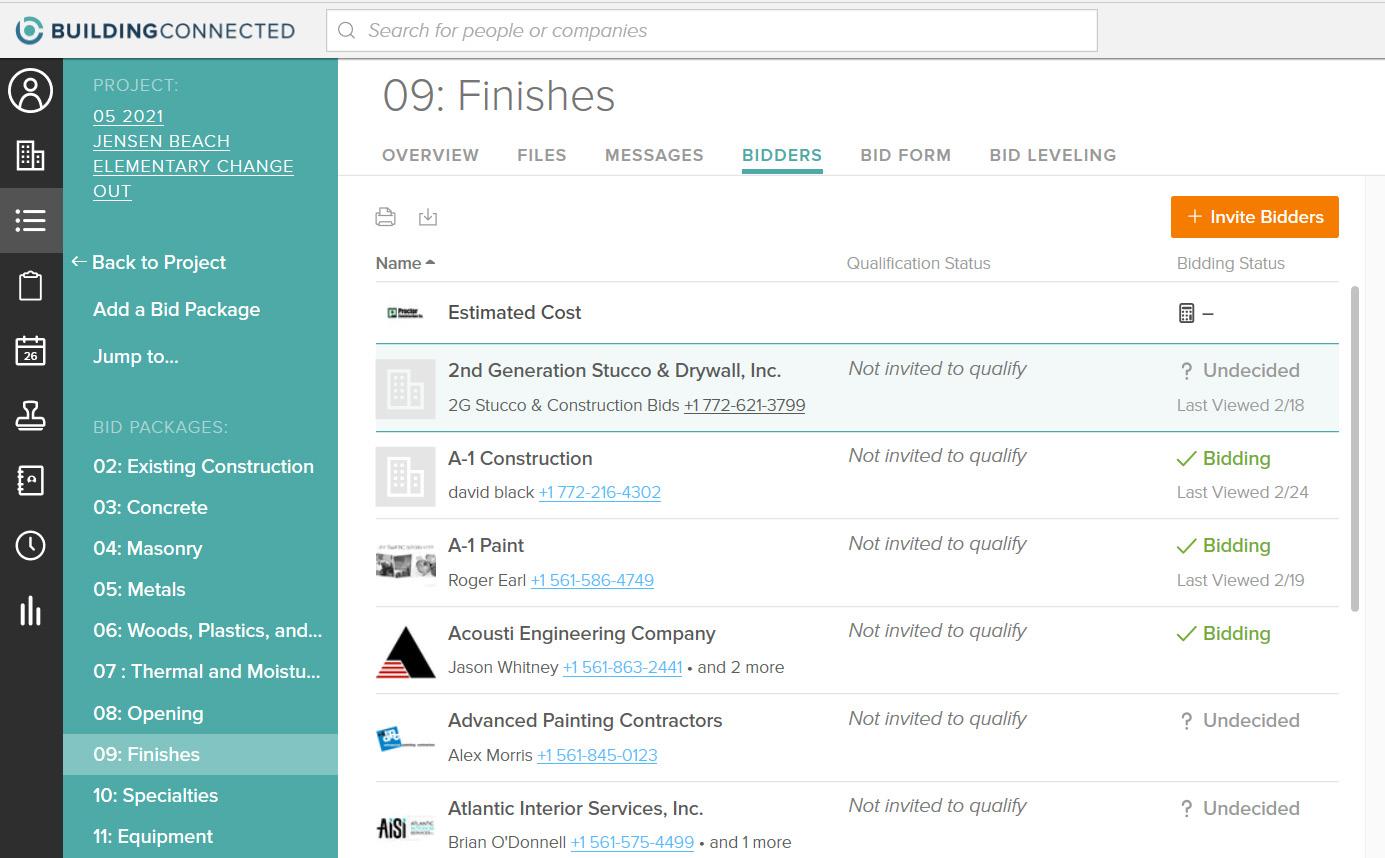The height and width of the screenshot is (858, 1385).
Task: Open 05: Metals bid package
Action: 140,589
